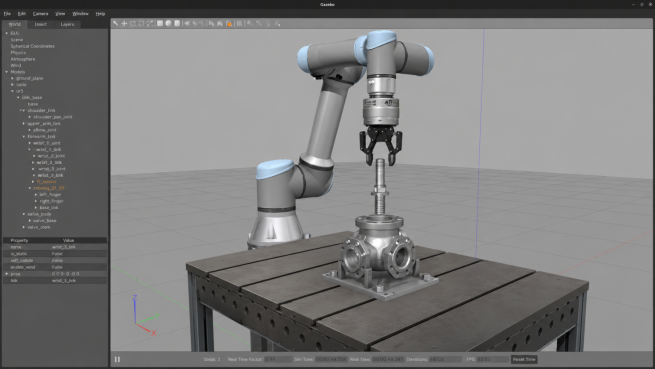Select the wrist_3_link tree item

pos(51,175)
